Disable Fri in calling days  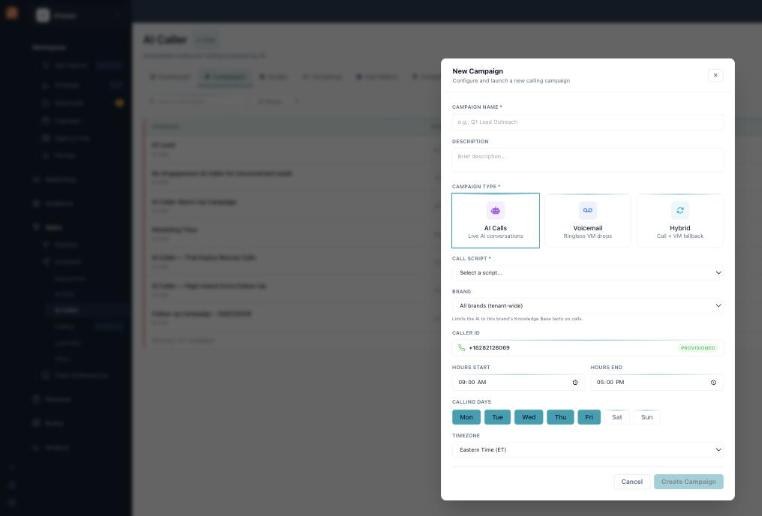coord(589,417)
